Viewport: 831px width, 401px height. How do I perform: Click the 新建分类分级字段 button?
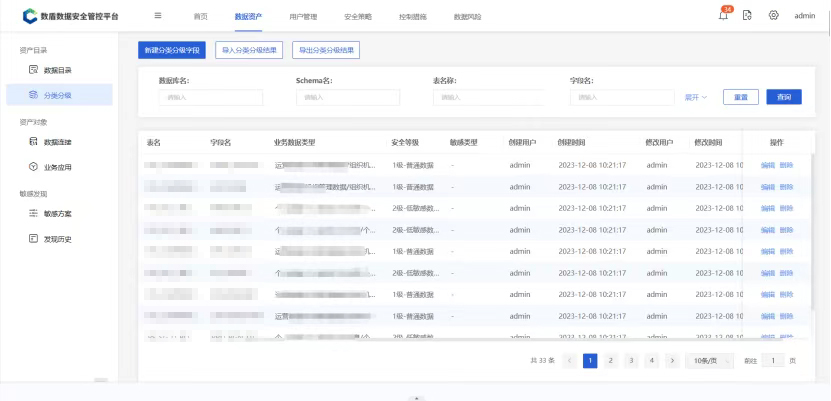(x=172, y=49)
